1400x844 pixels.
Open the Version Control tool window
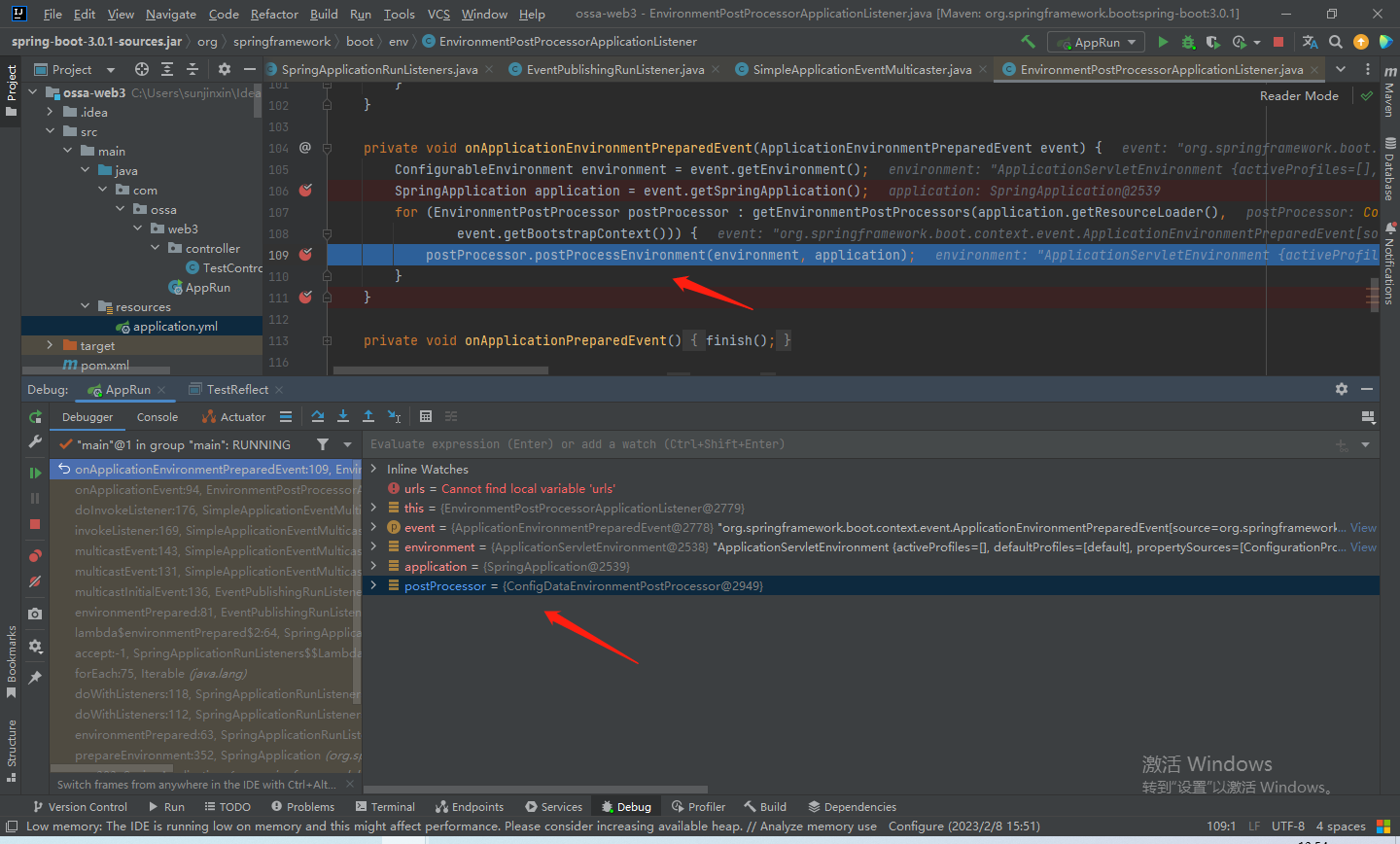[80, 807]
